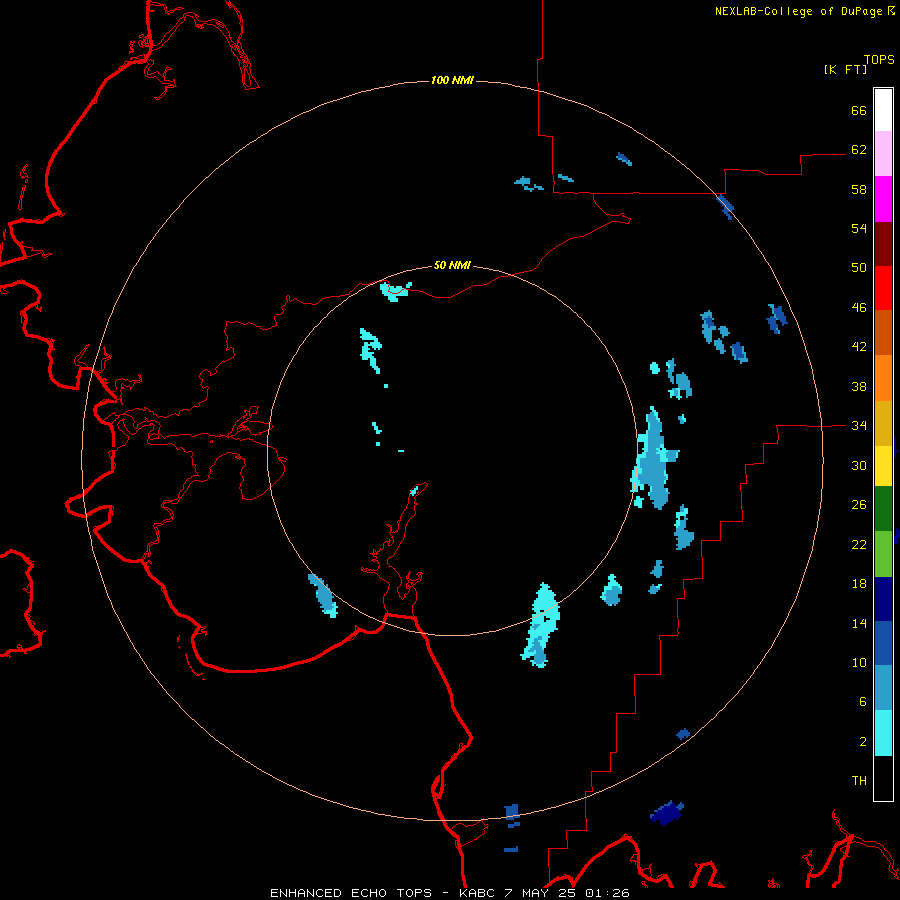Click the '38' scale value
This screenshot has height=900, width=900.
[859, 386]
